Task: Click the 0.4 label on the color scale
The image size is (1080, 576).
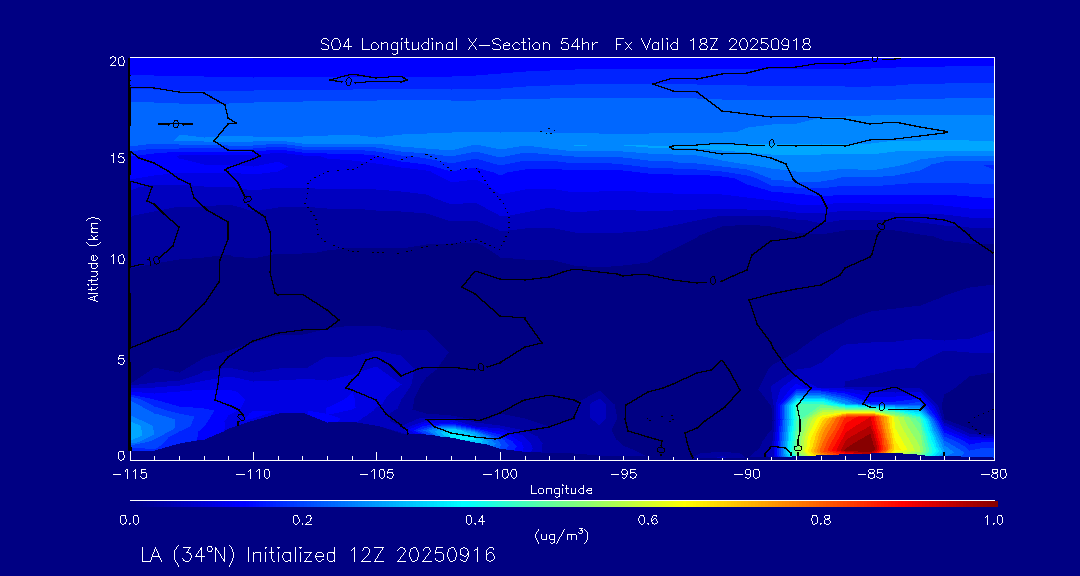Action: [x=475, y=520]
